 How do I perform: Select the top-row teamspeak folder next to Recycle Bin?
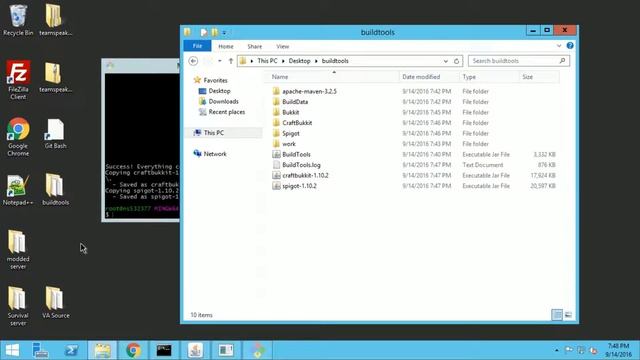(55, 20)
